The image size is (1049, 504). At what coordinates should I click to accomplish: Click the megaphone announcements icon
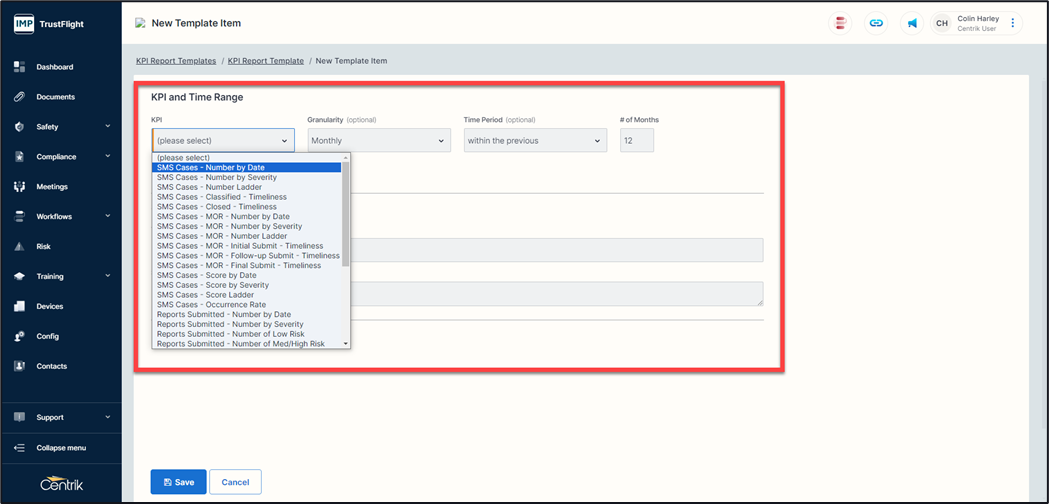click(x=911, y=23)
